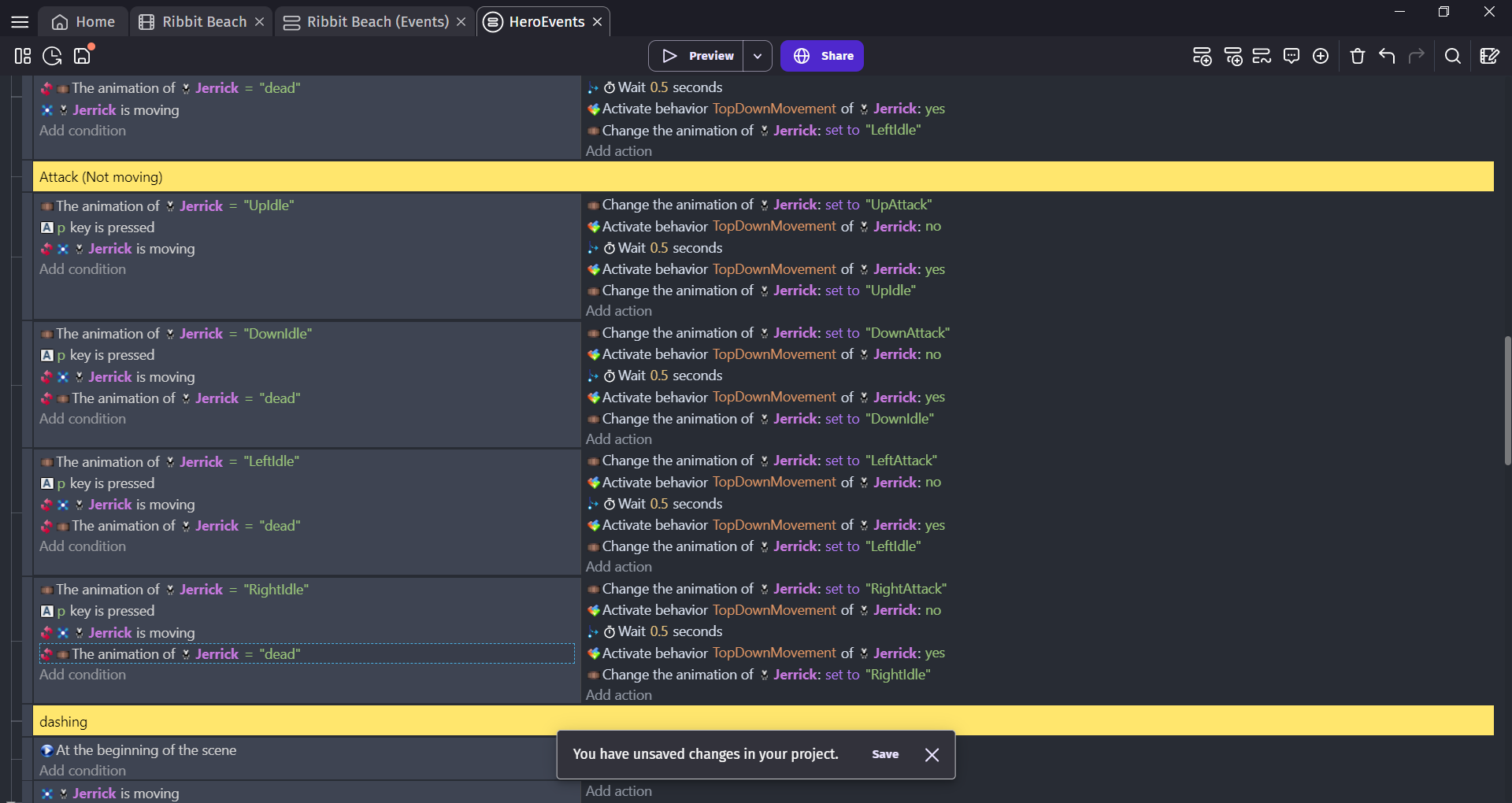Undo the last change
1512x803 pixels.
tap(1387, 56)
